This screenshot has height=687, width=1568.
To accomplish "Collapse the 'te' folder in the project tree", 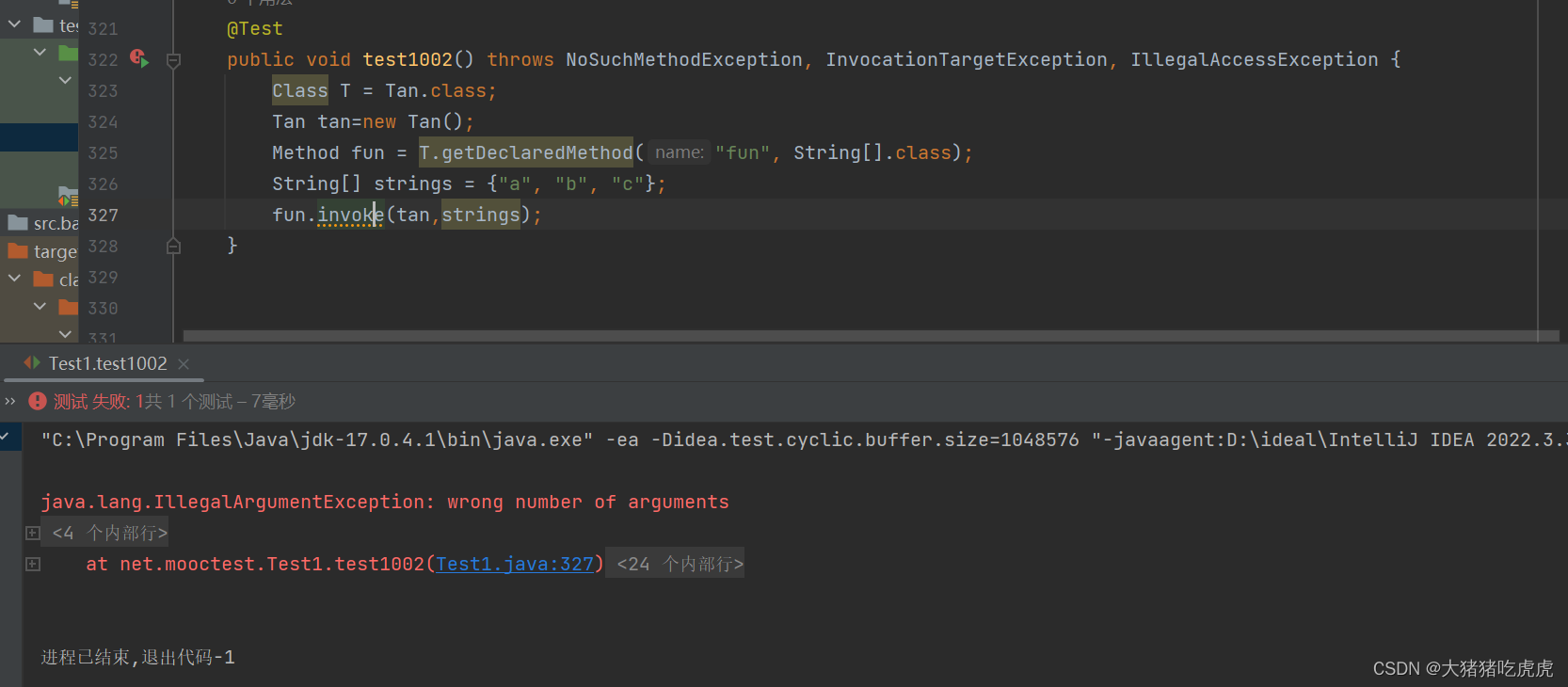I will (x=14, y=24).
